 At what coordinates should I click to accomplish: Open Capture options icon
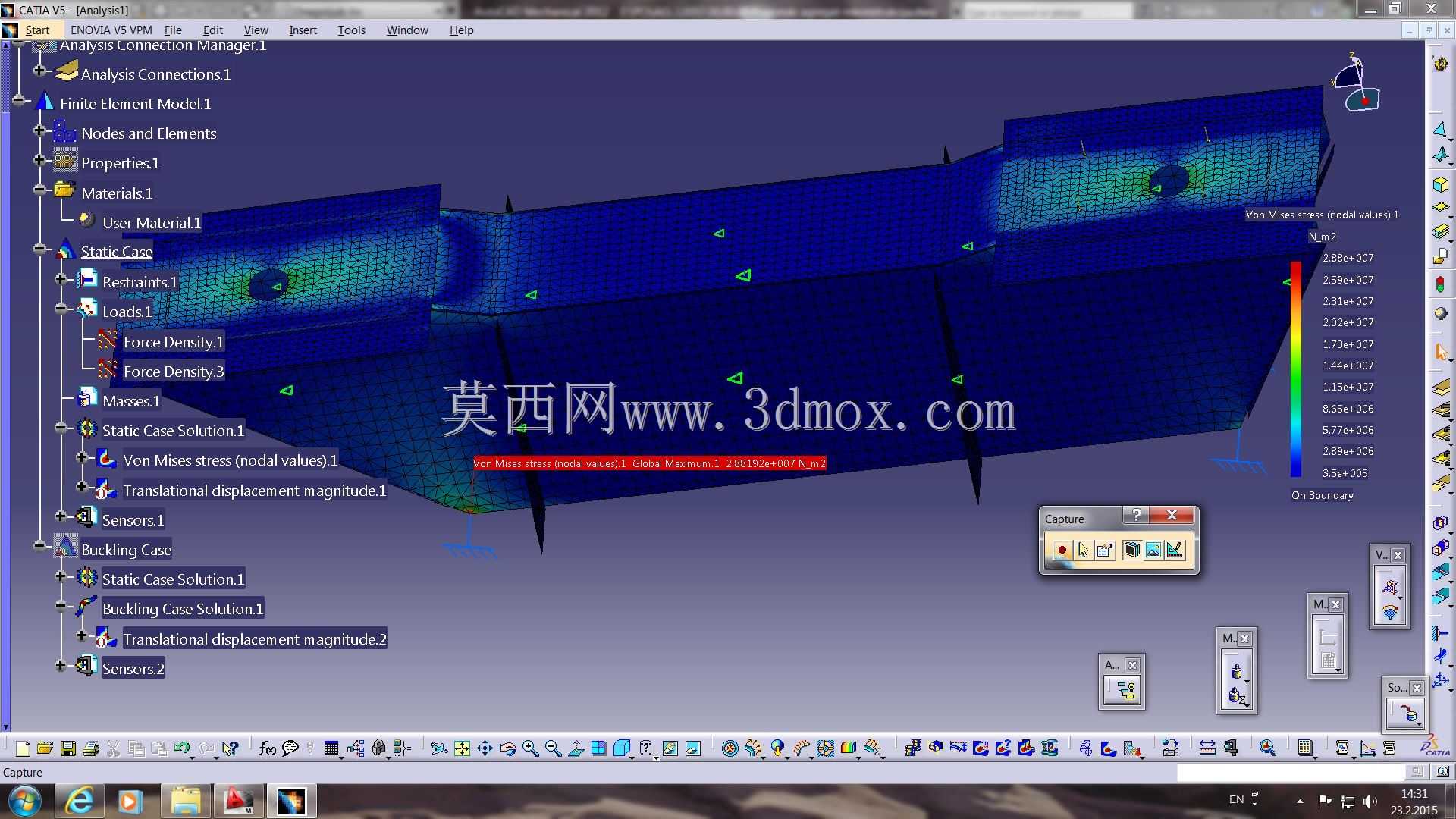pyautogui.click(x=1105, y=551)
